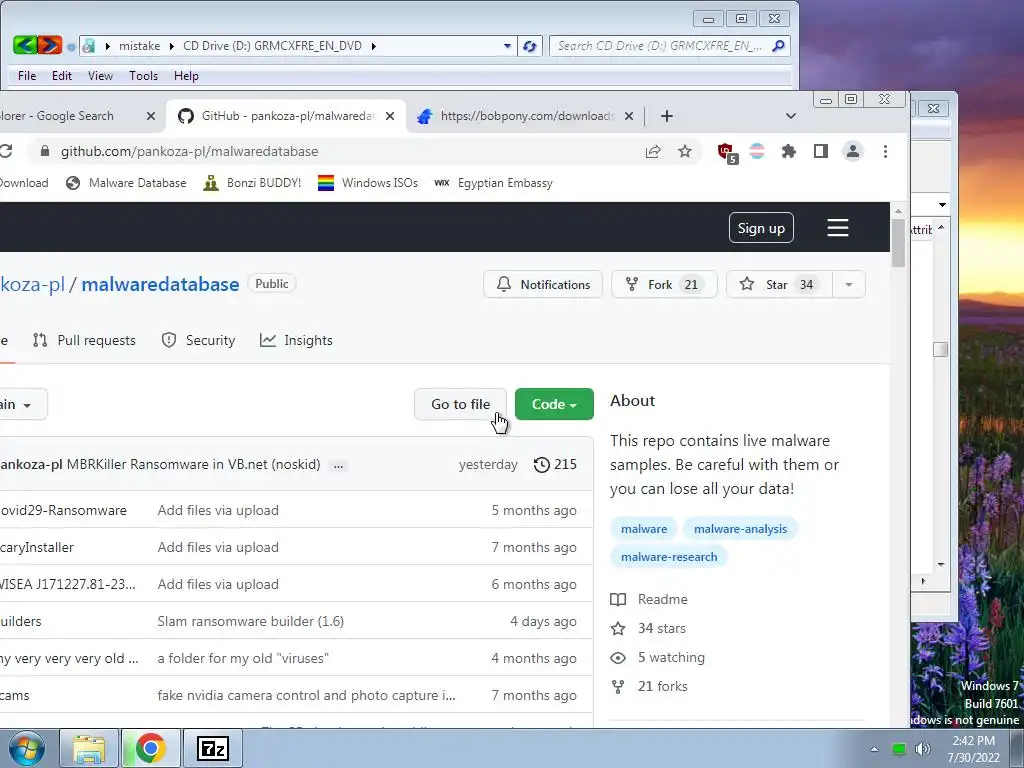The image size is (1024, 768).
Task: Toggle the Chrome side panel icon
Action: coord(821,152)
